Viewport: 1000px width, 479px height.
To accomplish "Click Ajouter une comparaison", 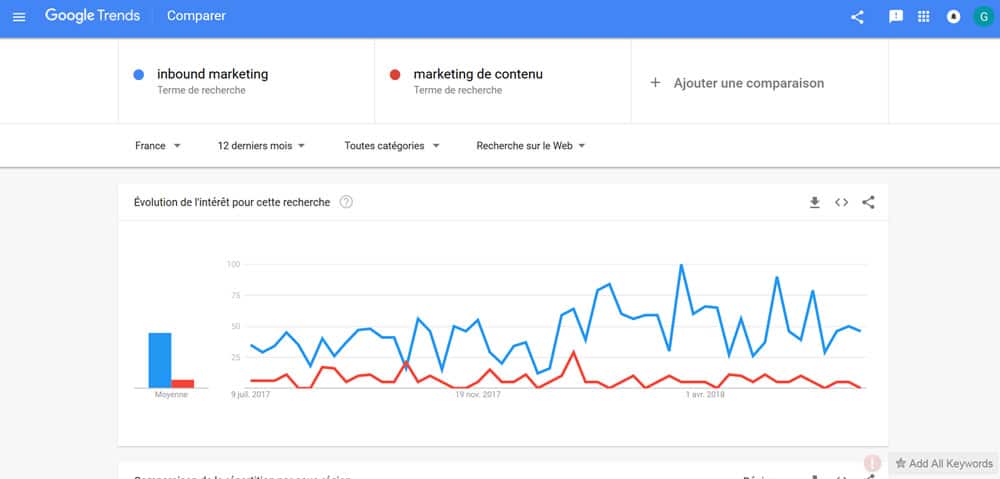I will point(737,83).
